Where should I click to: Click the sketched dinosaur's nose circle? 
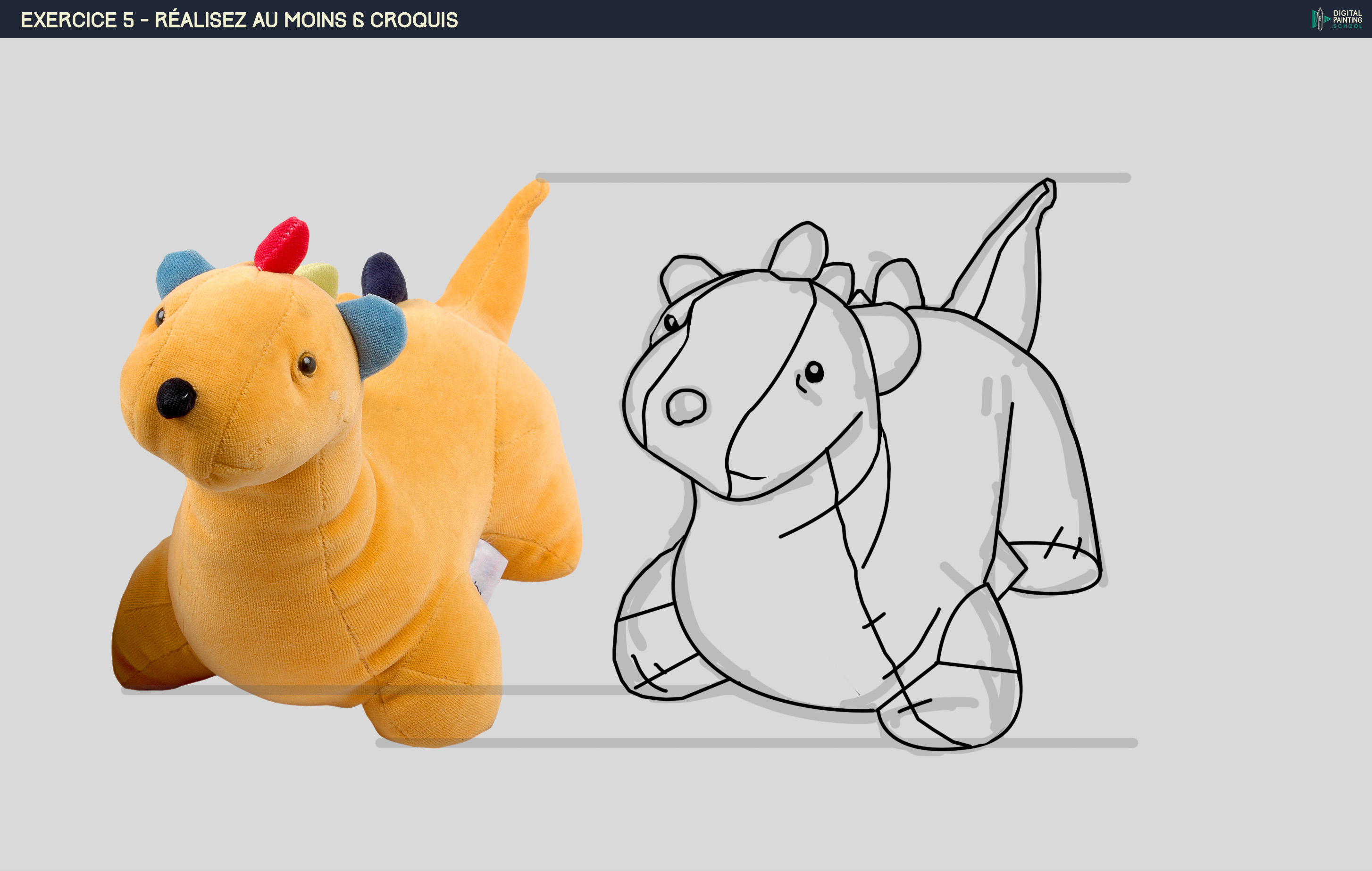686,406
